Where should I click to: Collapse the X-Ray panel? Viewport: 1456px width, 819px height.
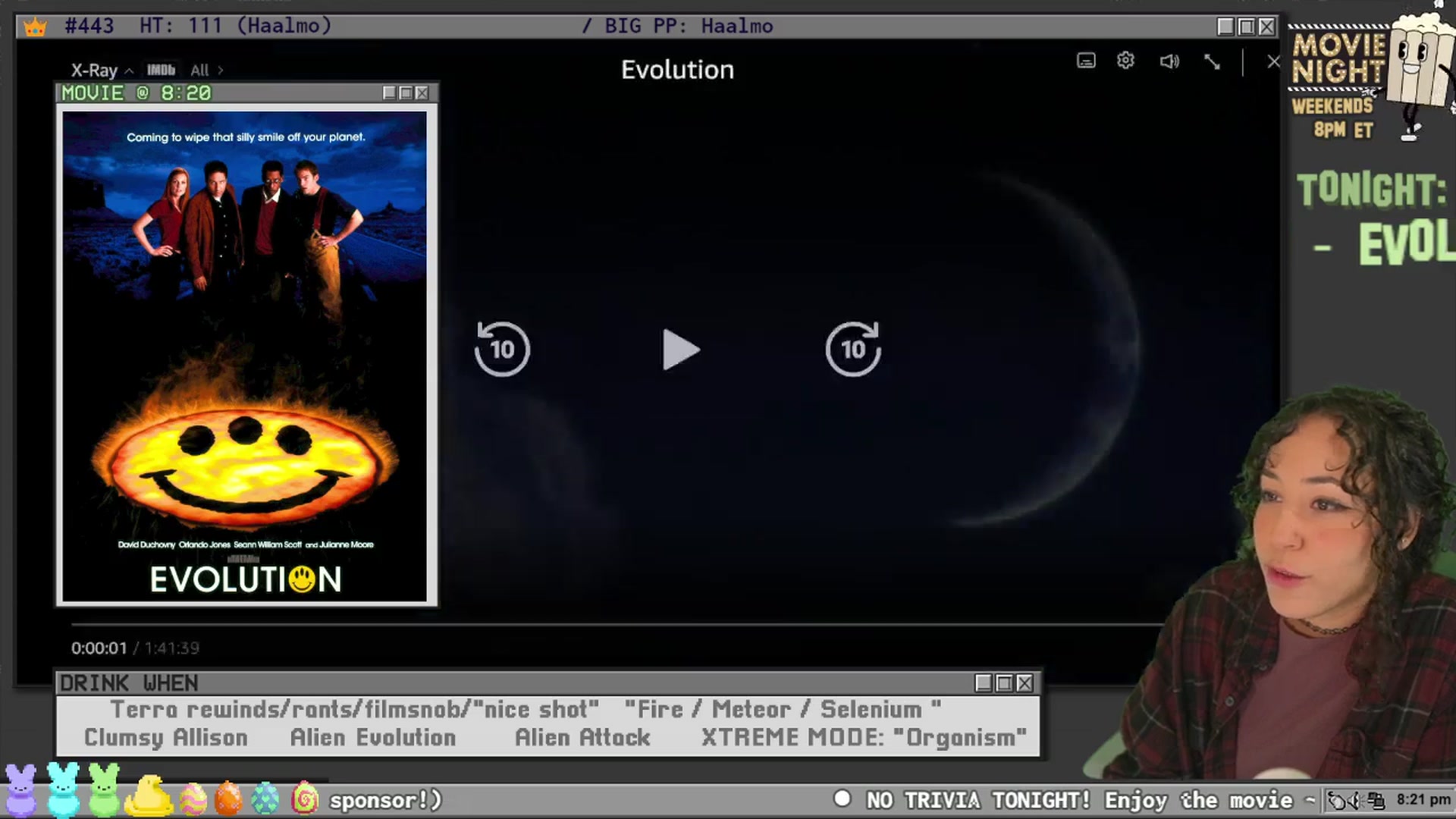coord(102,71)
